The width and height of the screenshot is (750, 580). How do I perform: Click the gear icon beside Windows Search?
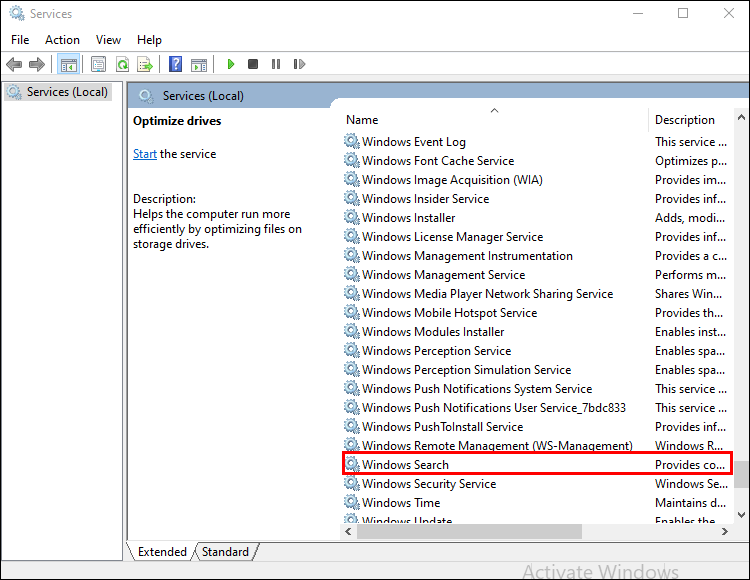(352, 464)
